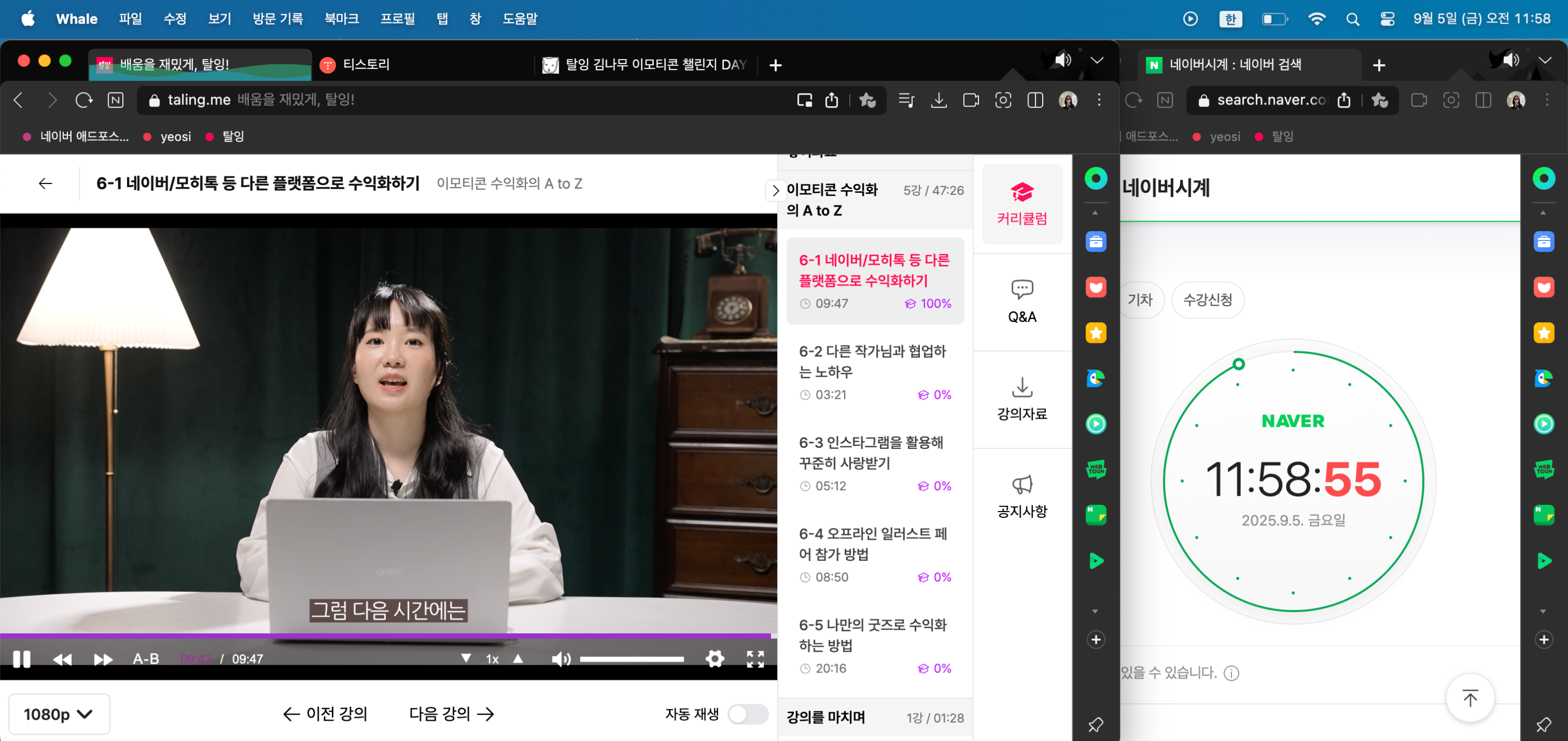Go to 다음 강의 next lecture
The height and width of the screenshot is (741, 1568).
point(451,714)
